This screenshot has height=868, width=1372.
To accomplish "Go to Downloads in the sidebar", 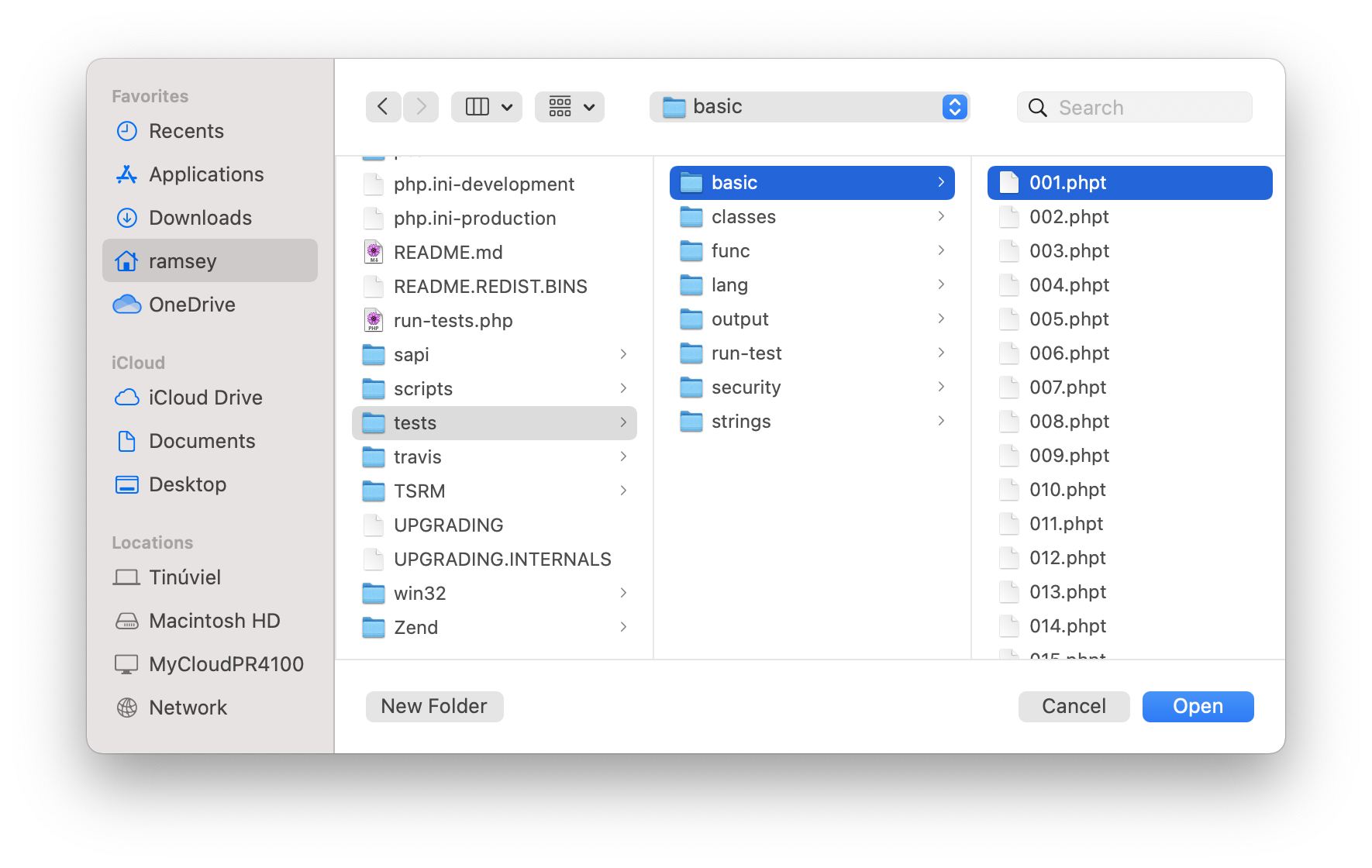I will [200, 218].
